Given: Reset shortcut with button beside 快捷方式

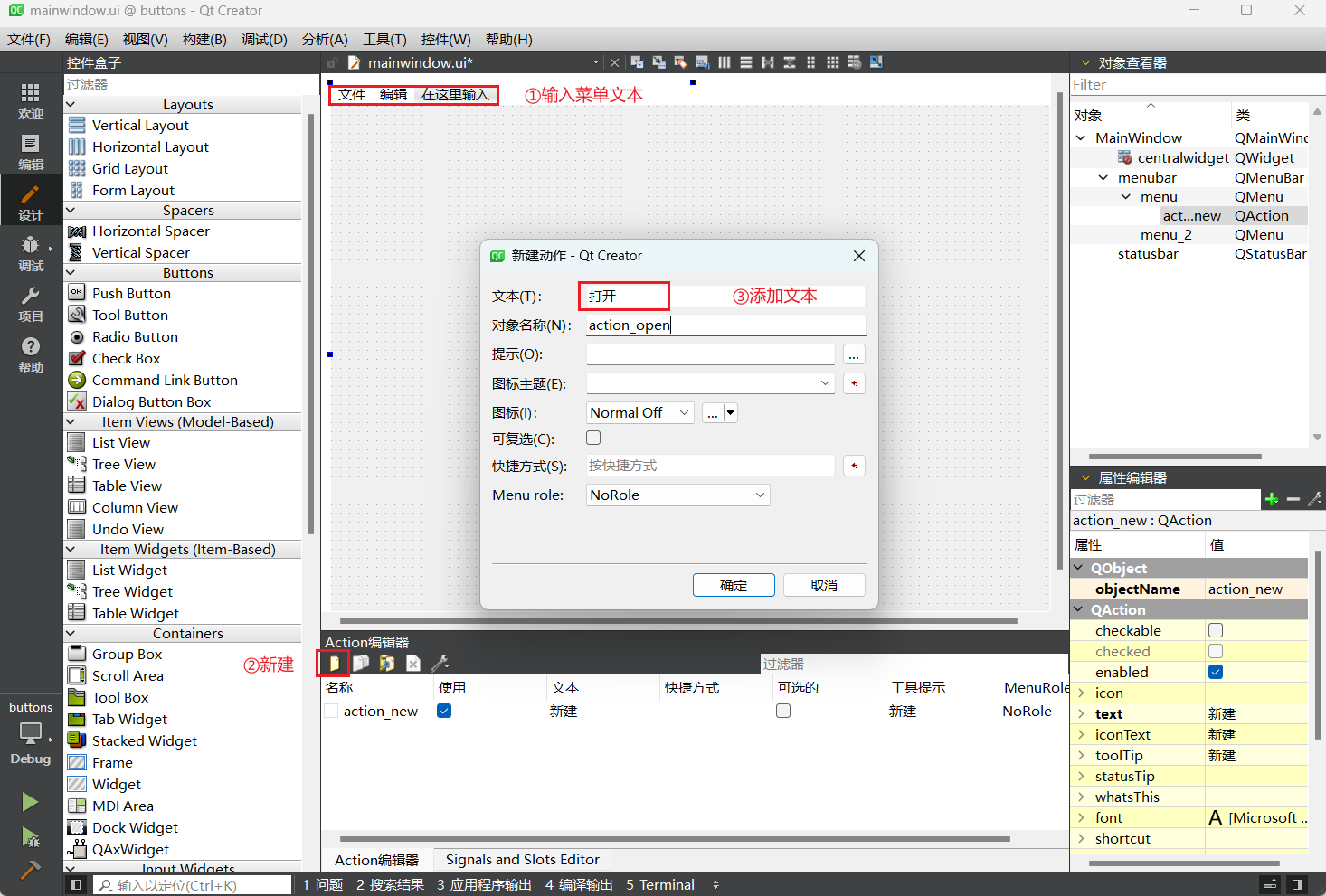Looking at the screenshot, I should click(x=854, y=466).
